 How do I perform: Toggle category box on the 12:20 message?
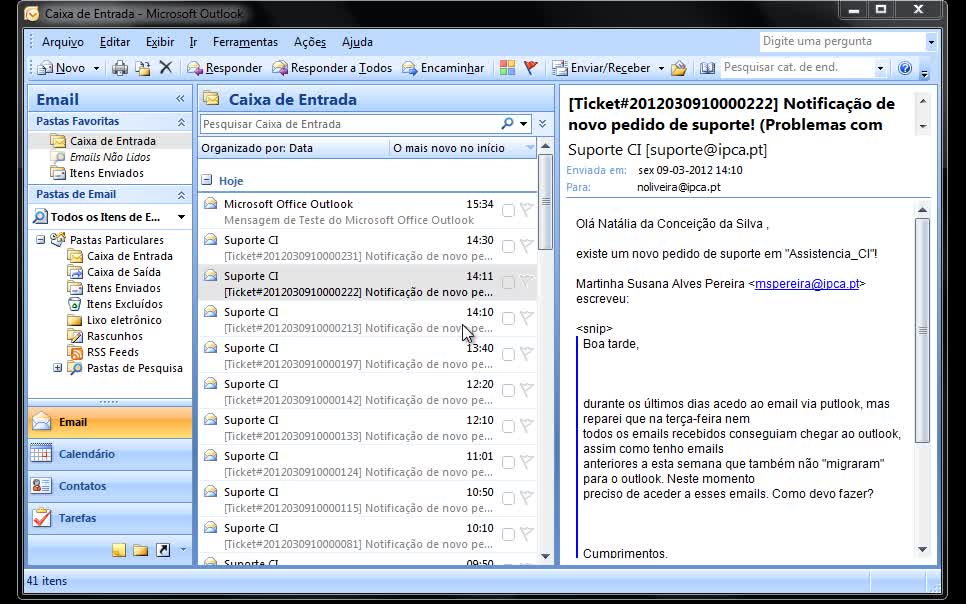point(508,391)
